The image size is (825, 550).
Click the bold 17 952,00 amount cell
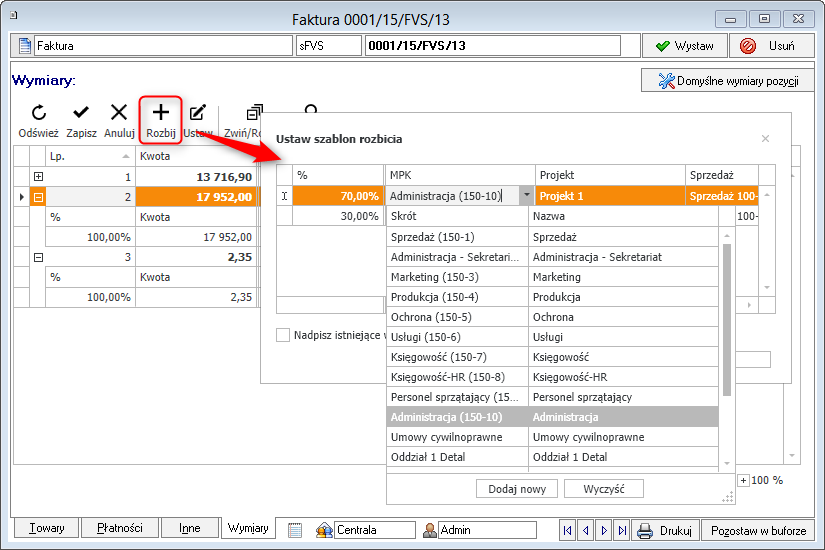(x=196, y=197)
